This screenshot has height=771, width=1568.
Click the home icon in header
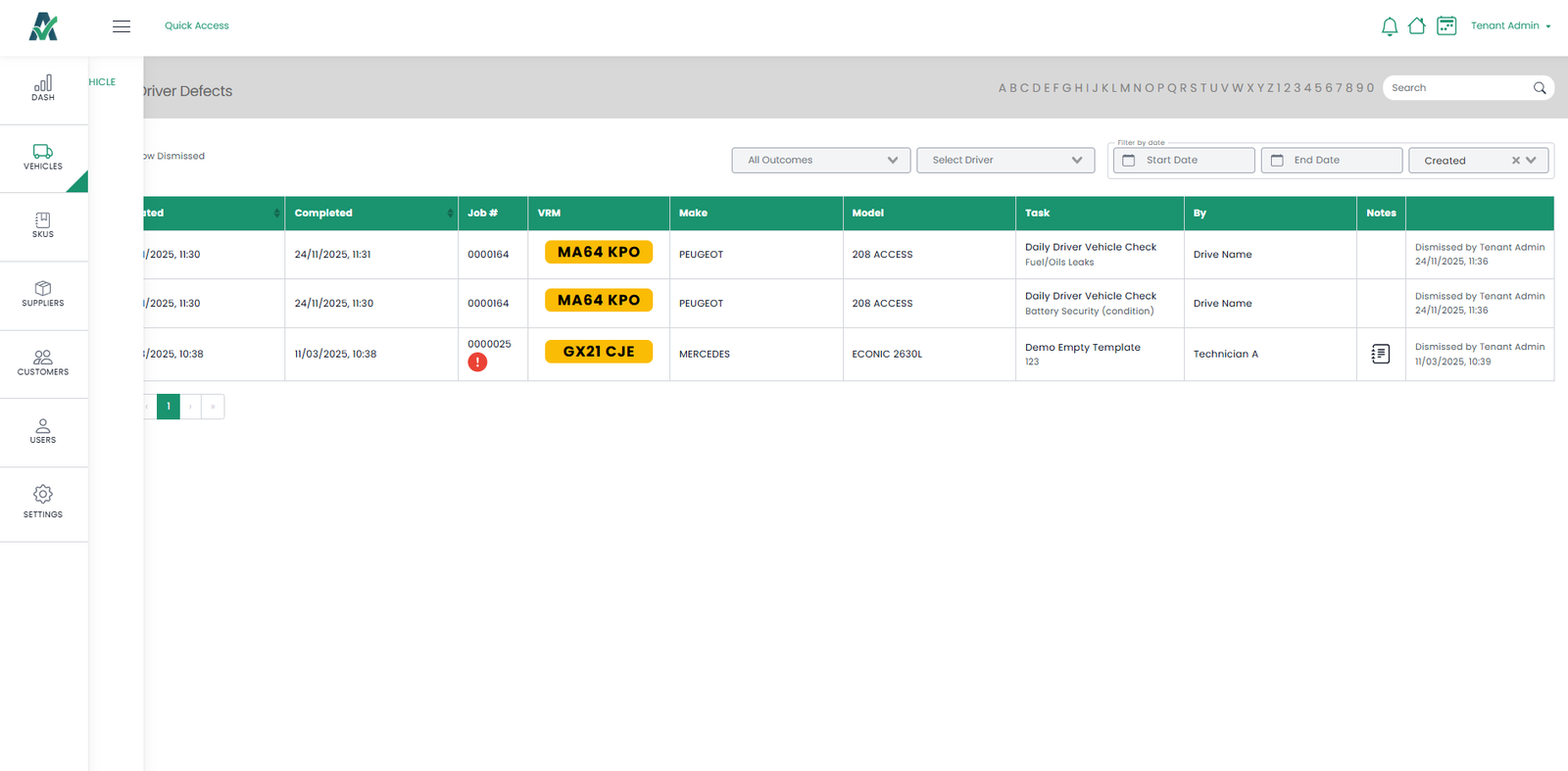click(1416, 26)
